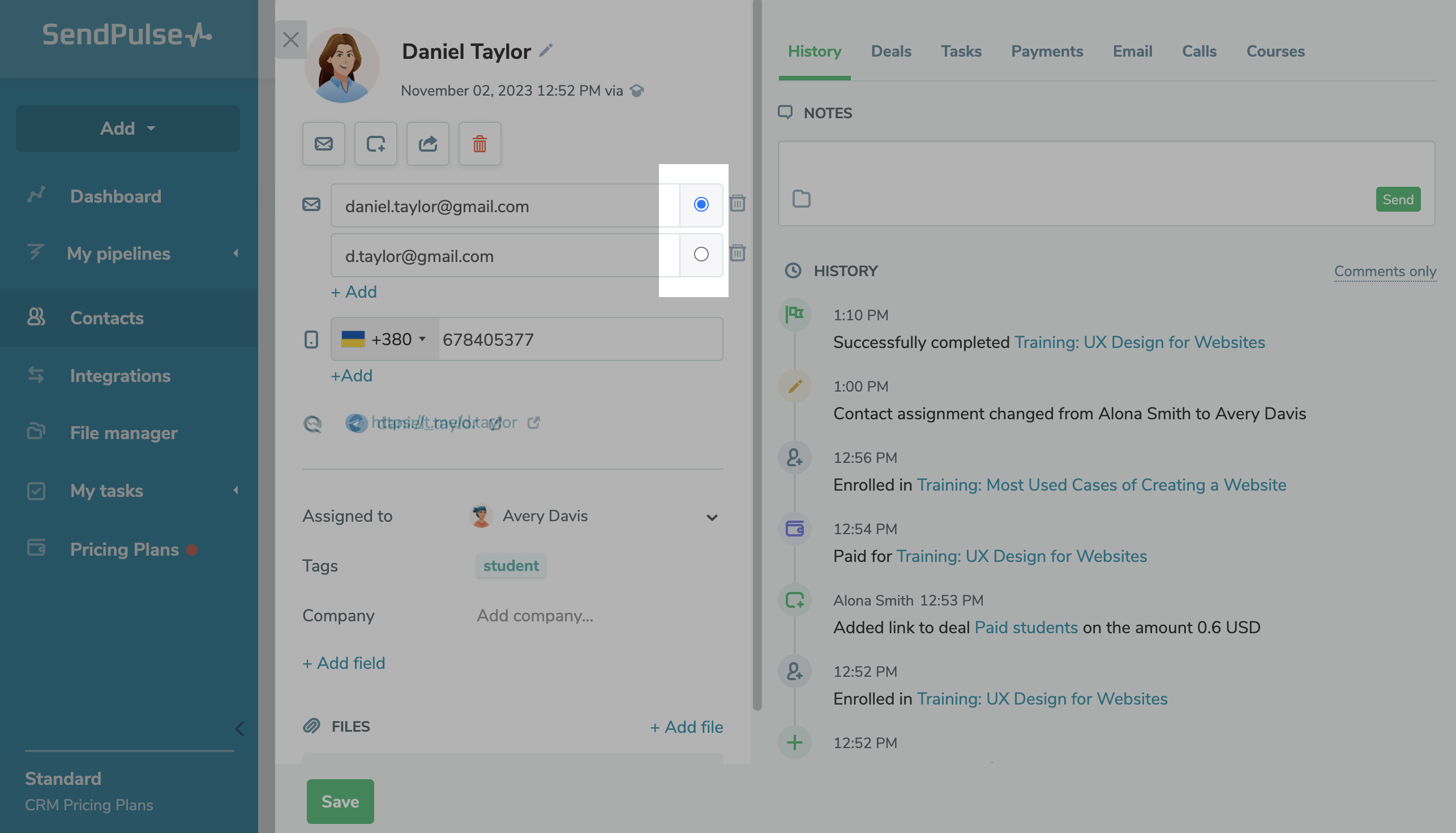Open the Add dropdown in sidebar
This screenshot has height=833, width=1456.
pos(127,128)
